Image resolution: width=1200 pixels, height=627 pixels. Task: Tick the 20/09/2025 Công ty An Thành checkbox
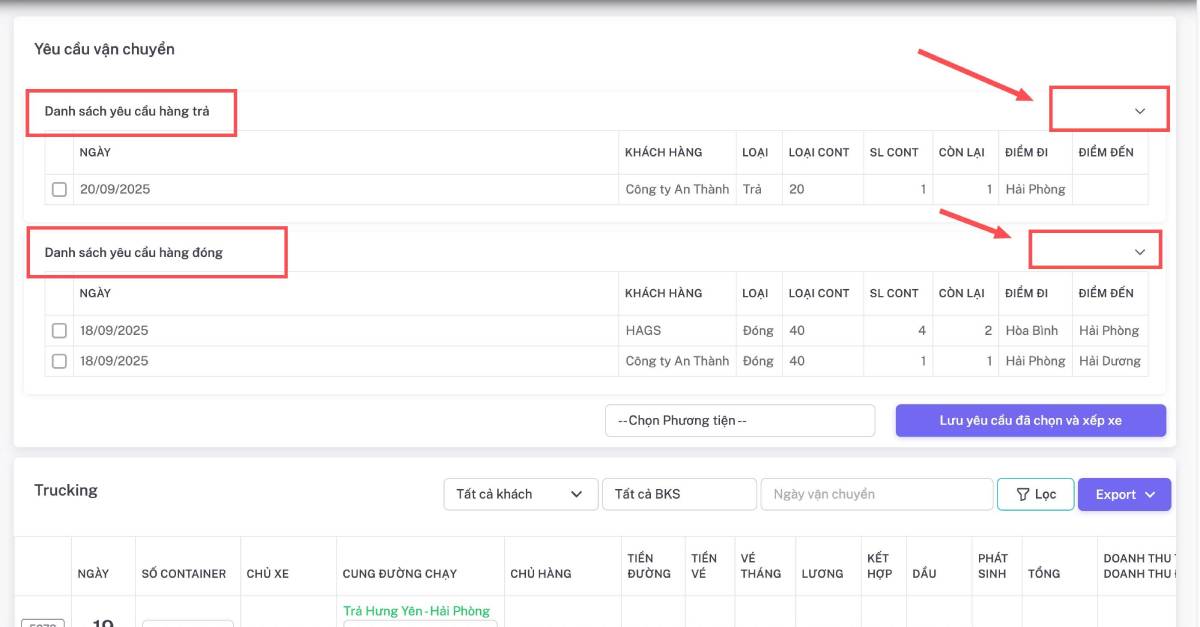pyautogui.click(x=59, y=189)
